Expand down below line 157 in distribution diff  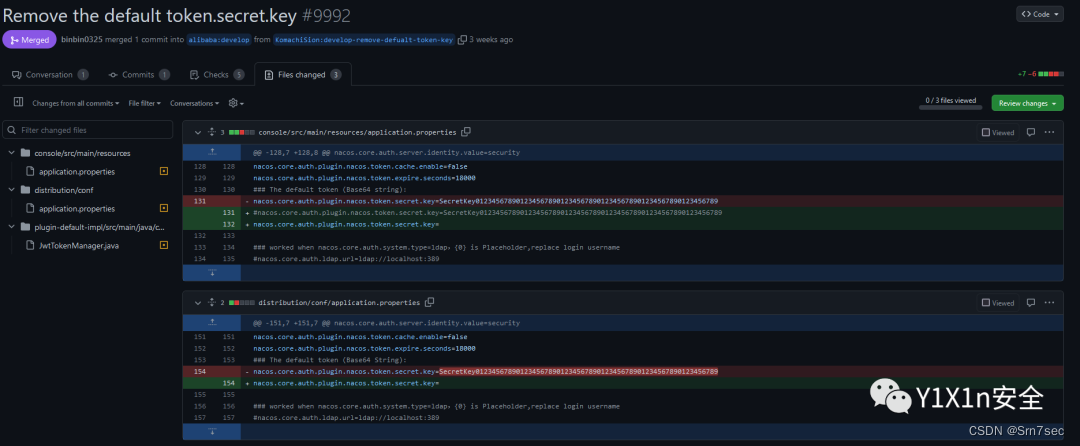tap(211, 432)
